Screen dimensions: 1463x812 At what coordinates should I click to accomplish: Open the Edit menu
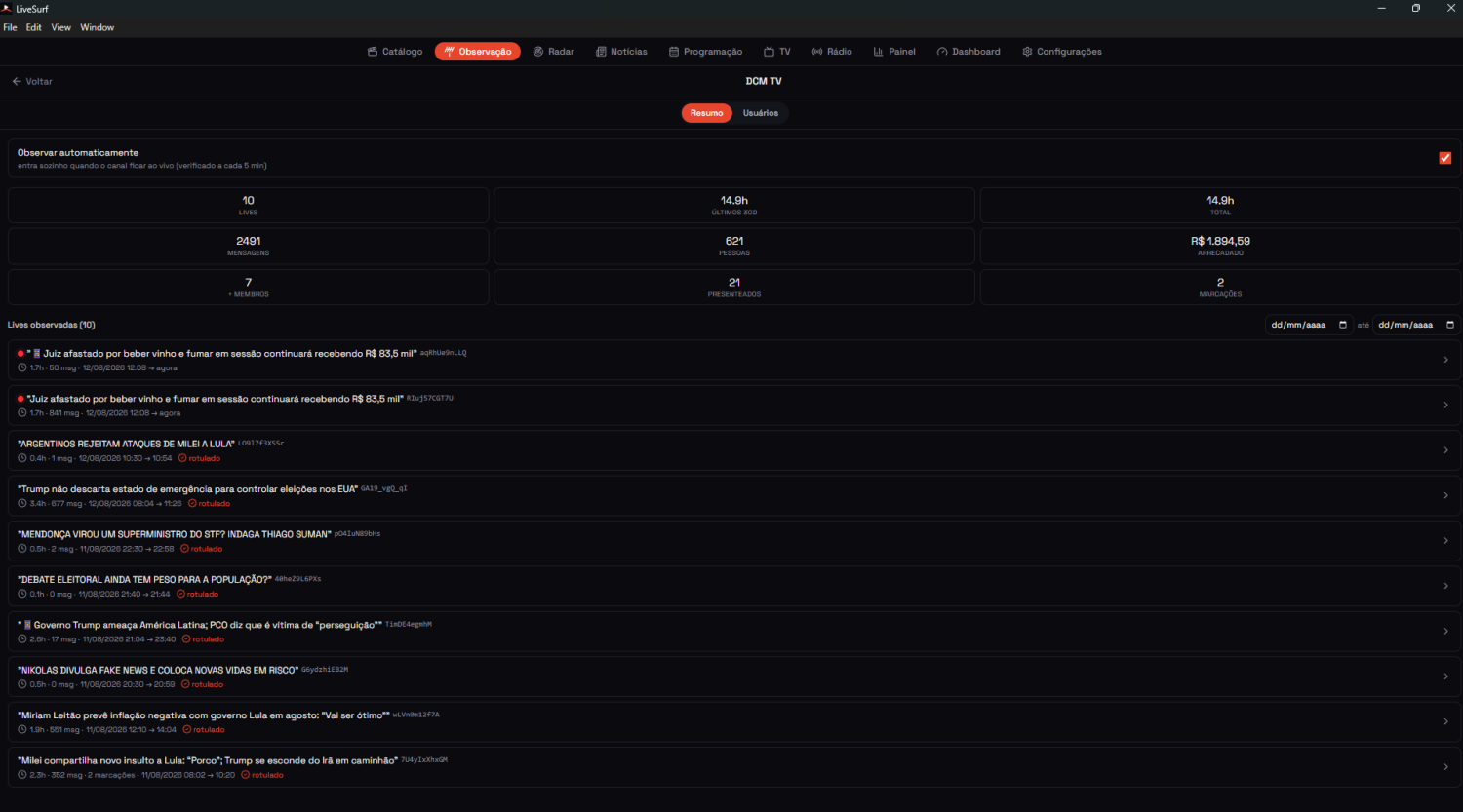click(34, 27)
